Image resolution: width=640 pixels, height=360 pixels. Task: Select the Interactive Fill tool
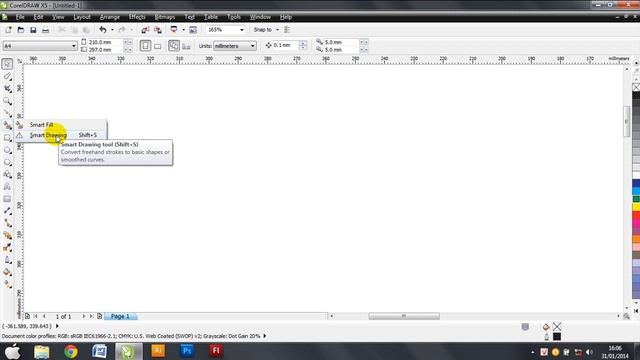[7, 284]
